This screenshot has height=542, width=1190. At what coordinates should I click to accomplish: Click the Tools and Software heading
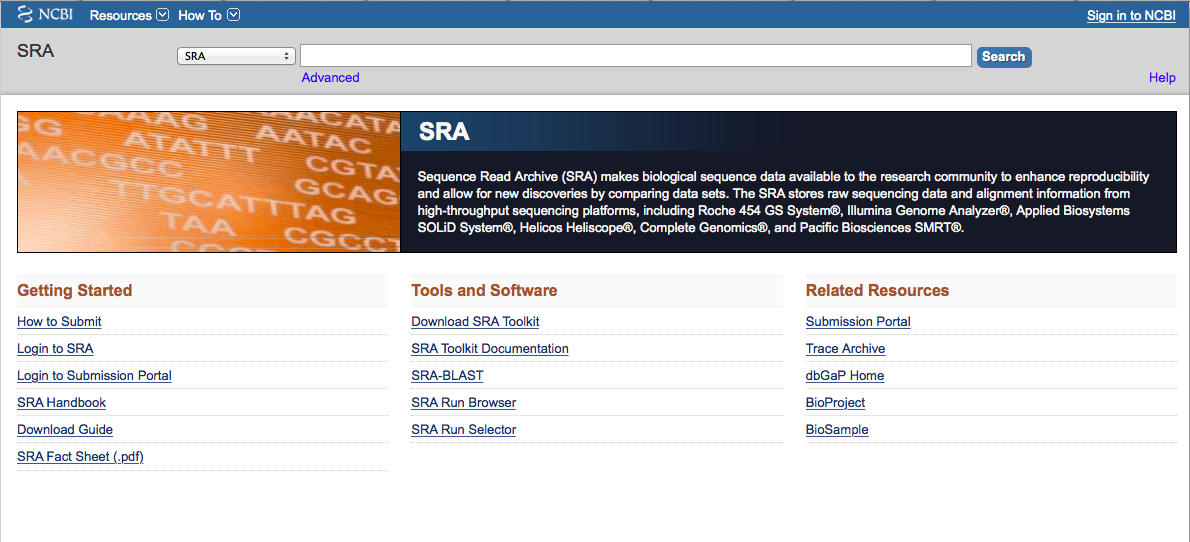(x=484, y=291)
